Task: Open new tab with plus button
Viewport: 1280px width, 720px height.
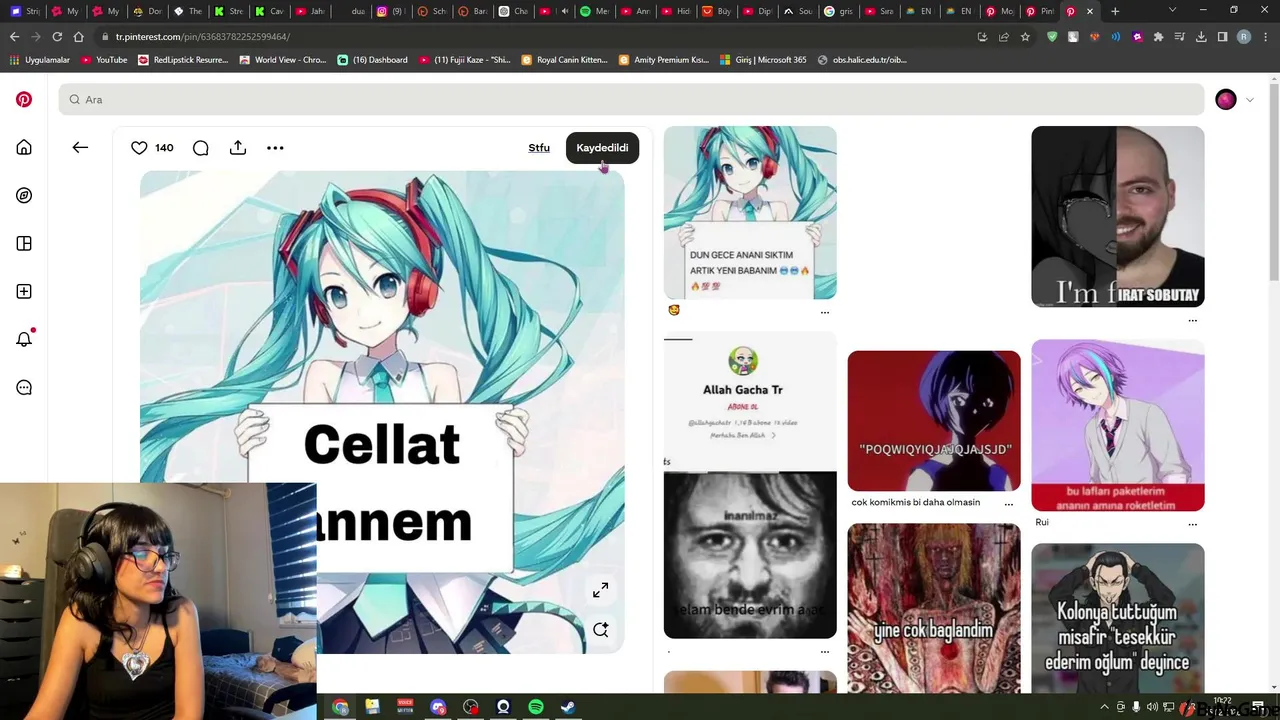Action: [x=1115, y=11]
